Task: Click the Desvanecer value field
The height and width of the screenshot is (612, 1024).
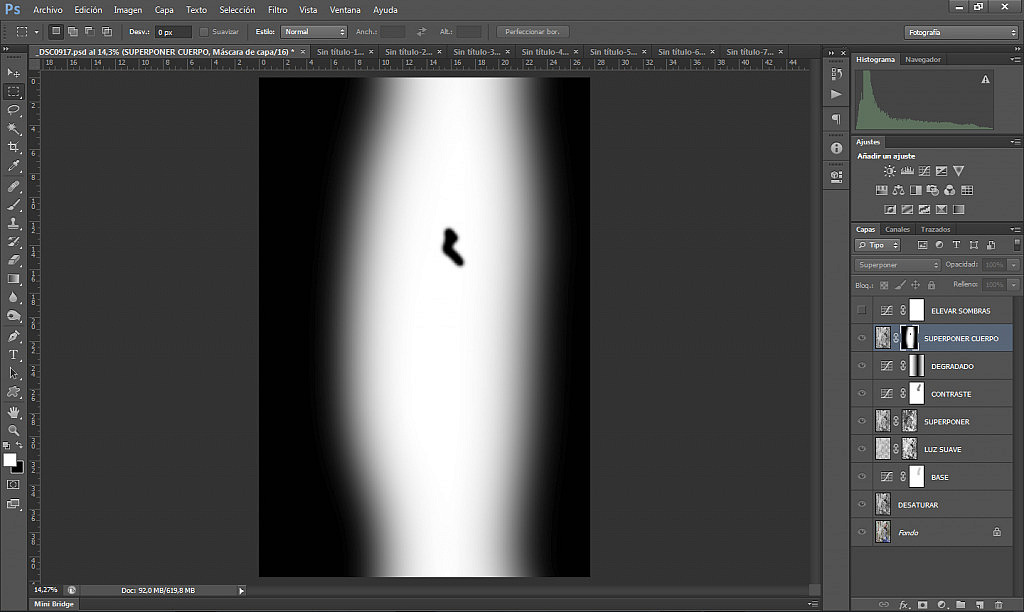Action: click(173, 32)
